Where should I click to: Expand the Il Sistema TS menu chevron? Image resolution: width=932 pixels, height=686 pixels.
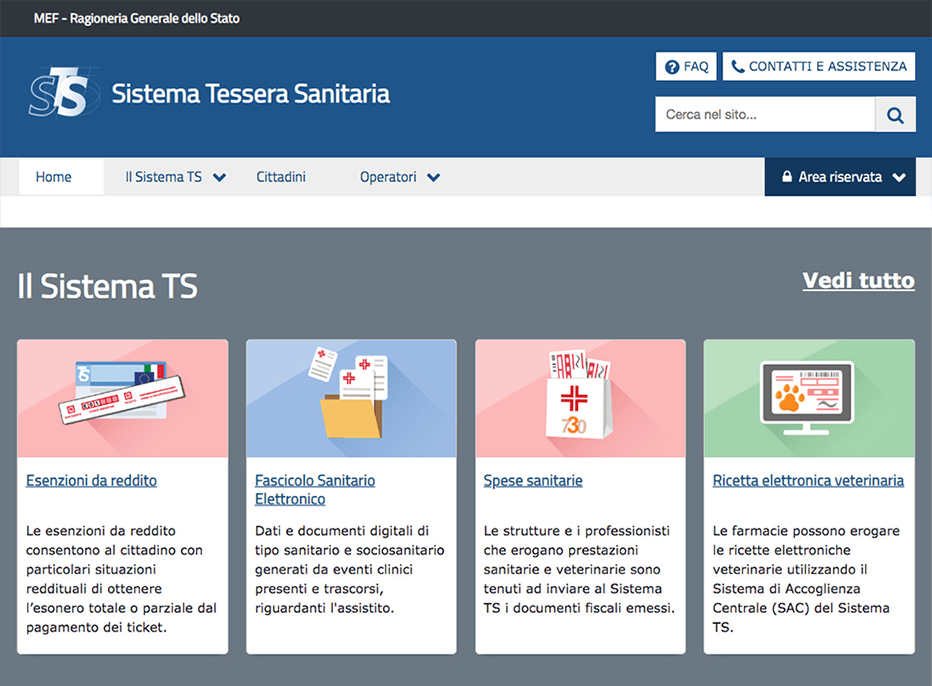click(220, 178)
